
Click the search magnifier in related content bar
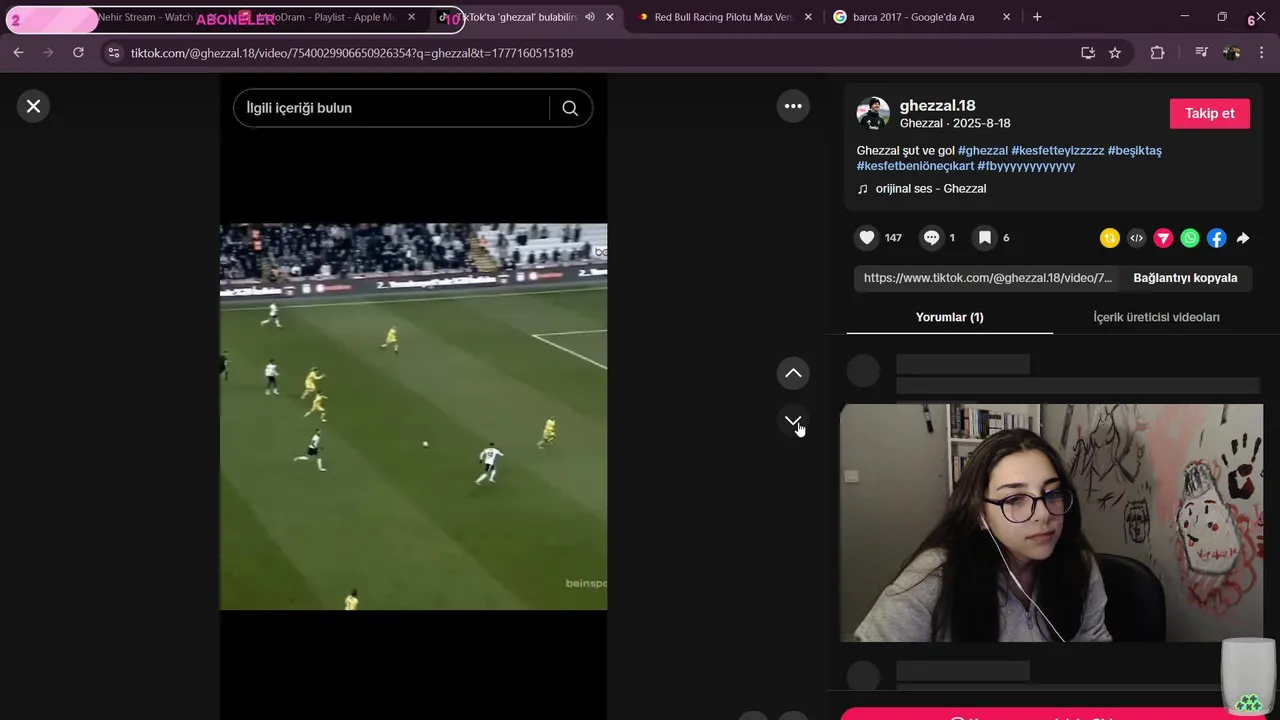pyautogui.click(x=570, y=108)
